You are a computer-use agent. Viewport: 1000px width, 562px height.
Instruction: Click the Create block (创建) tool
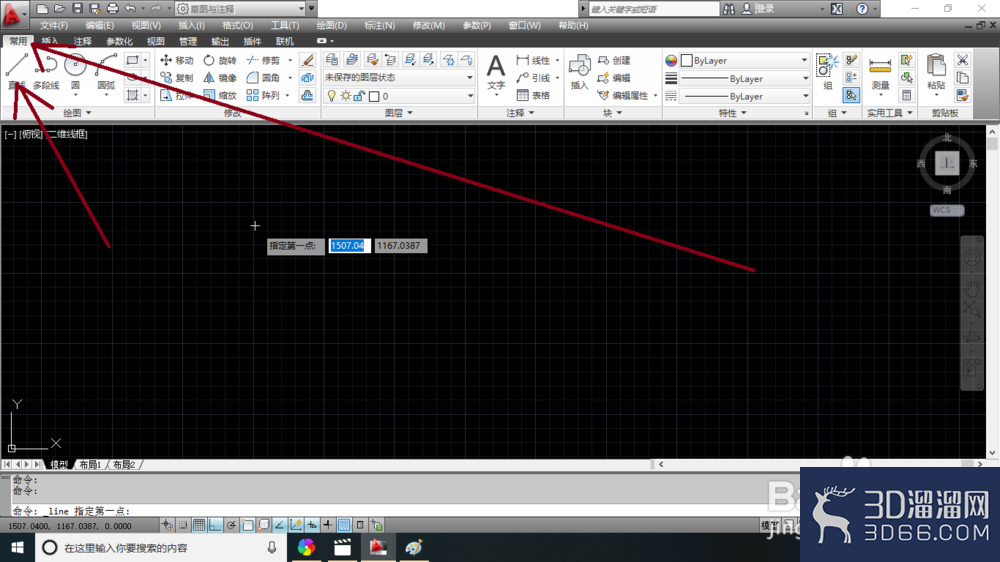point(614,60)
